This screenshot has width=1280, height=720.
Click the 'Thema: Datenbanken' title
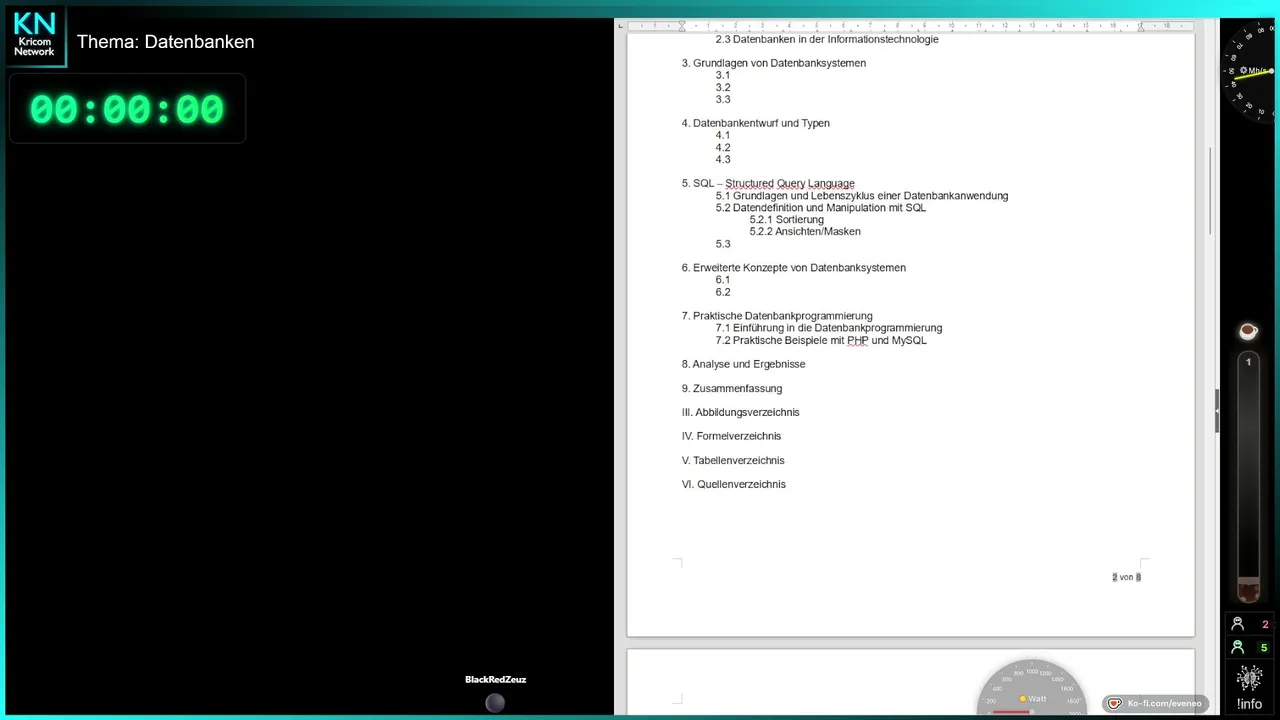click(166, 42)
